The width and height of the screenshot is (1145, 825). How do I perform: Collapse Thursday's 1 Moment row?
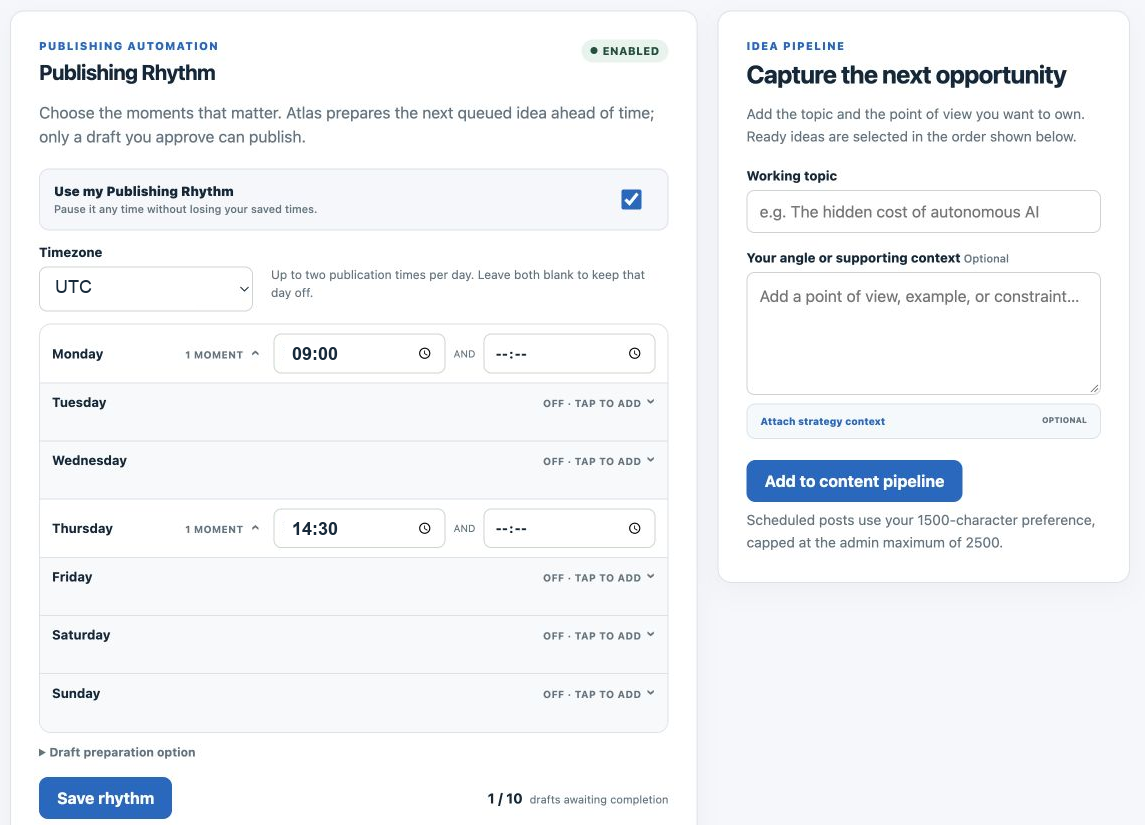(222, 529)
